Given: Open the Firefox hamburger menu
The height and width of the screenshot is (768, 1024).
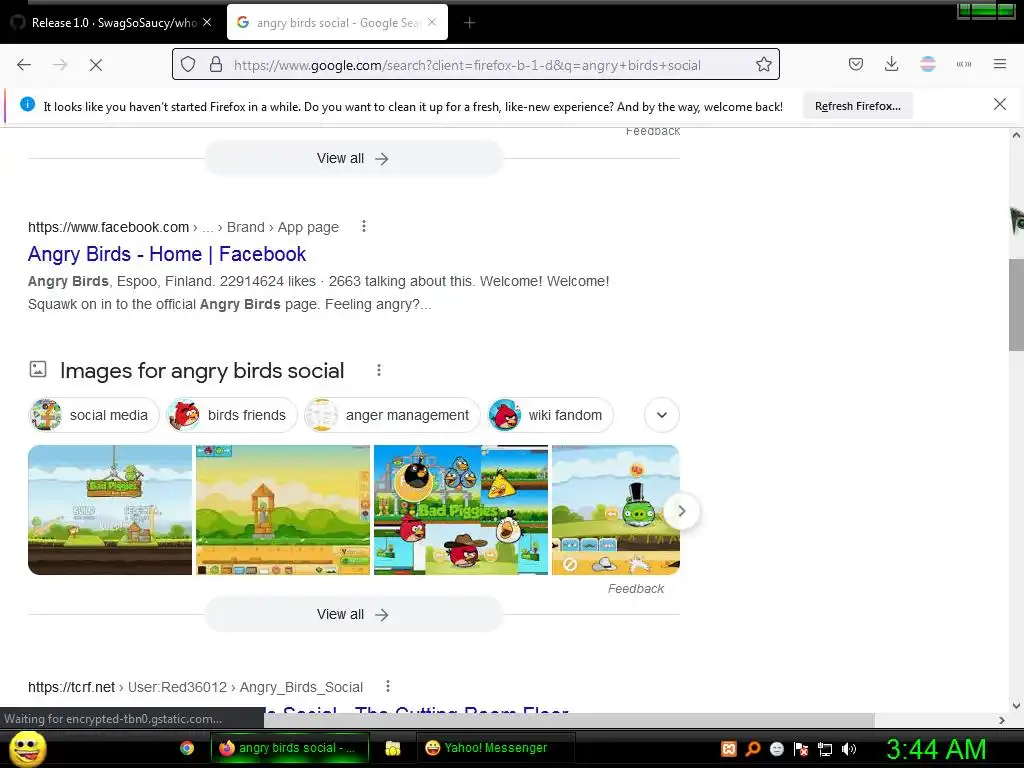Looking at the screenshot, I should (x=1000, y=64).
